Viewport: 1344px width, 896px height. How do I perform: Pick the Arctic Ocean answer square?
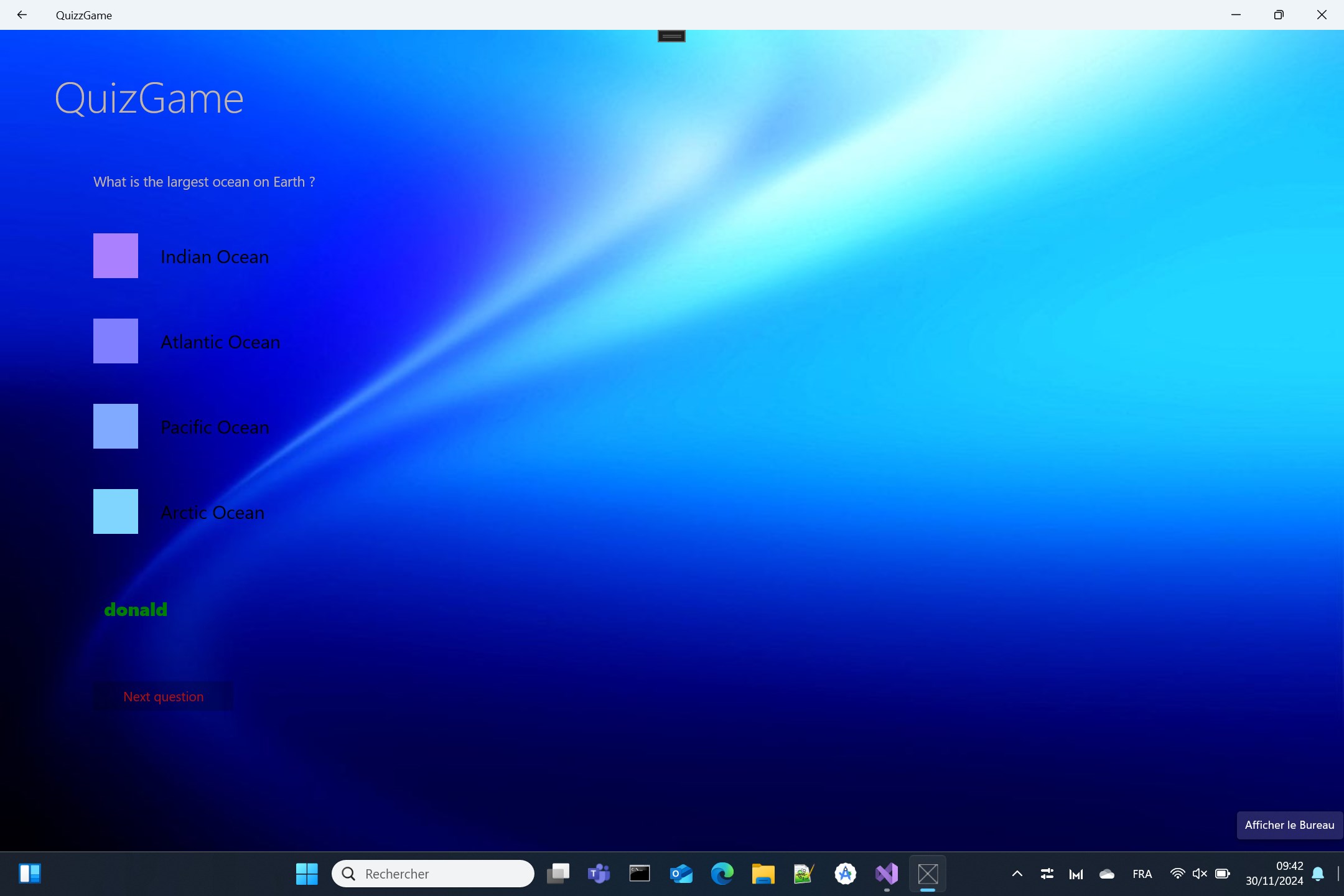pos(116,511)
